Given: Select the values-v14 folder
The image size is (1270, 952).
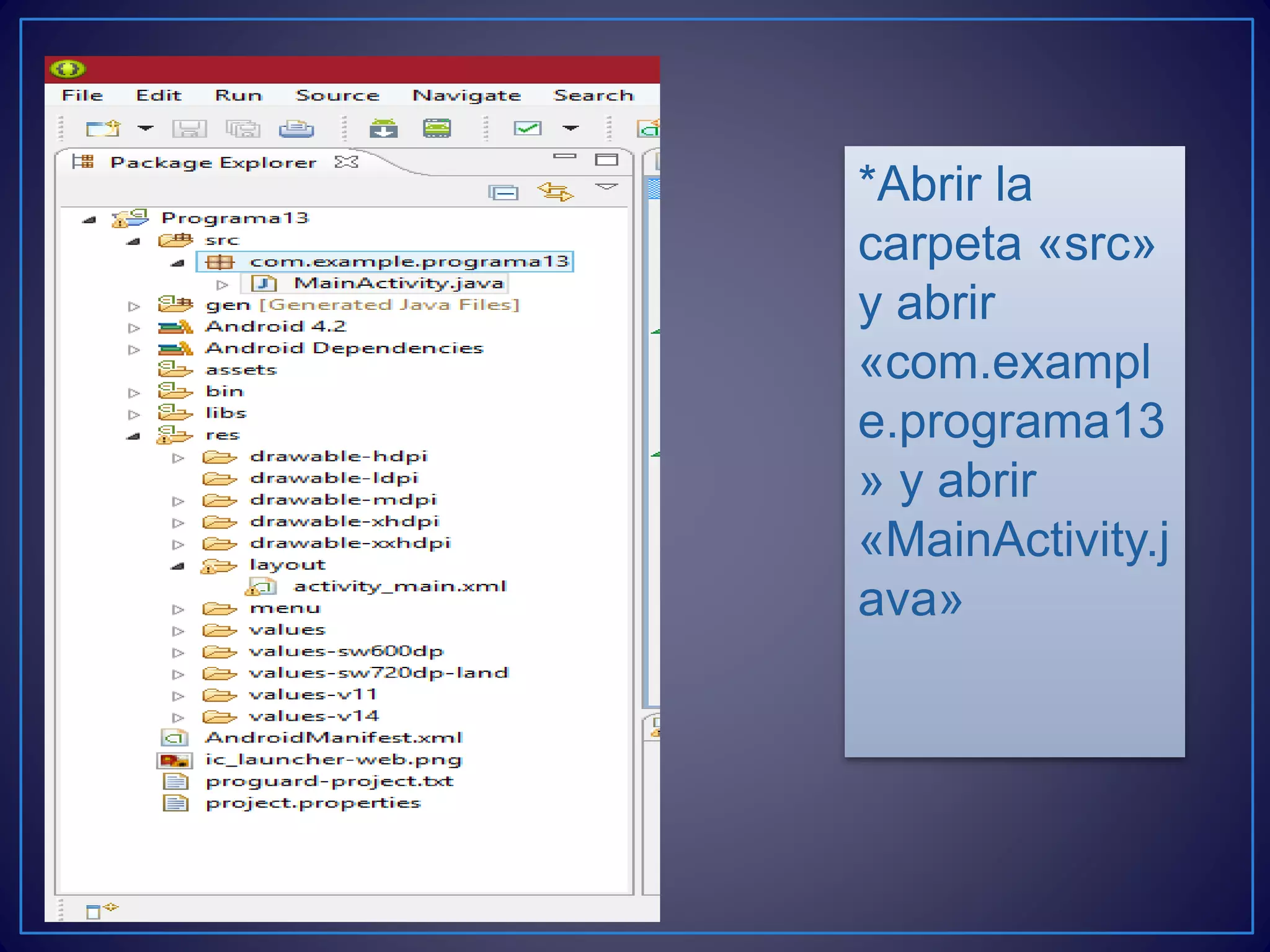Looking at the screenshot, I should (314, 716).
